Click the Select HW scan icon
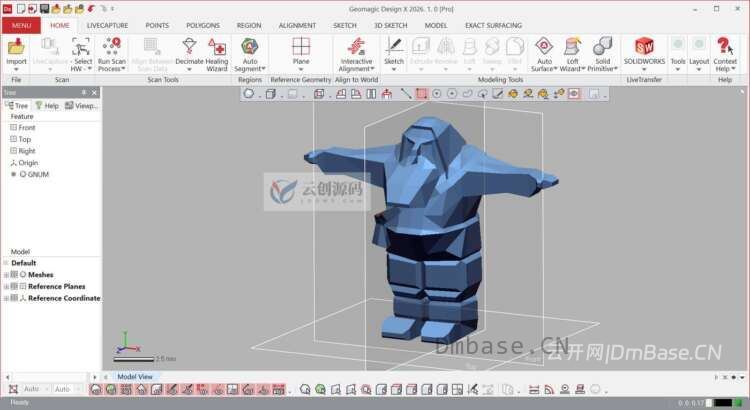Image resolution: width=750 pixels, height=410 pixels. (81, 47)
